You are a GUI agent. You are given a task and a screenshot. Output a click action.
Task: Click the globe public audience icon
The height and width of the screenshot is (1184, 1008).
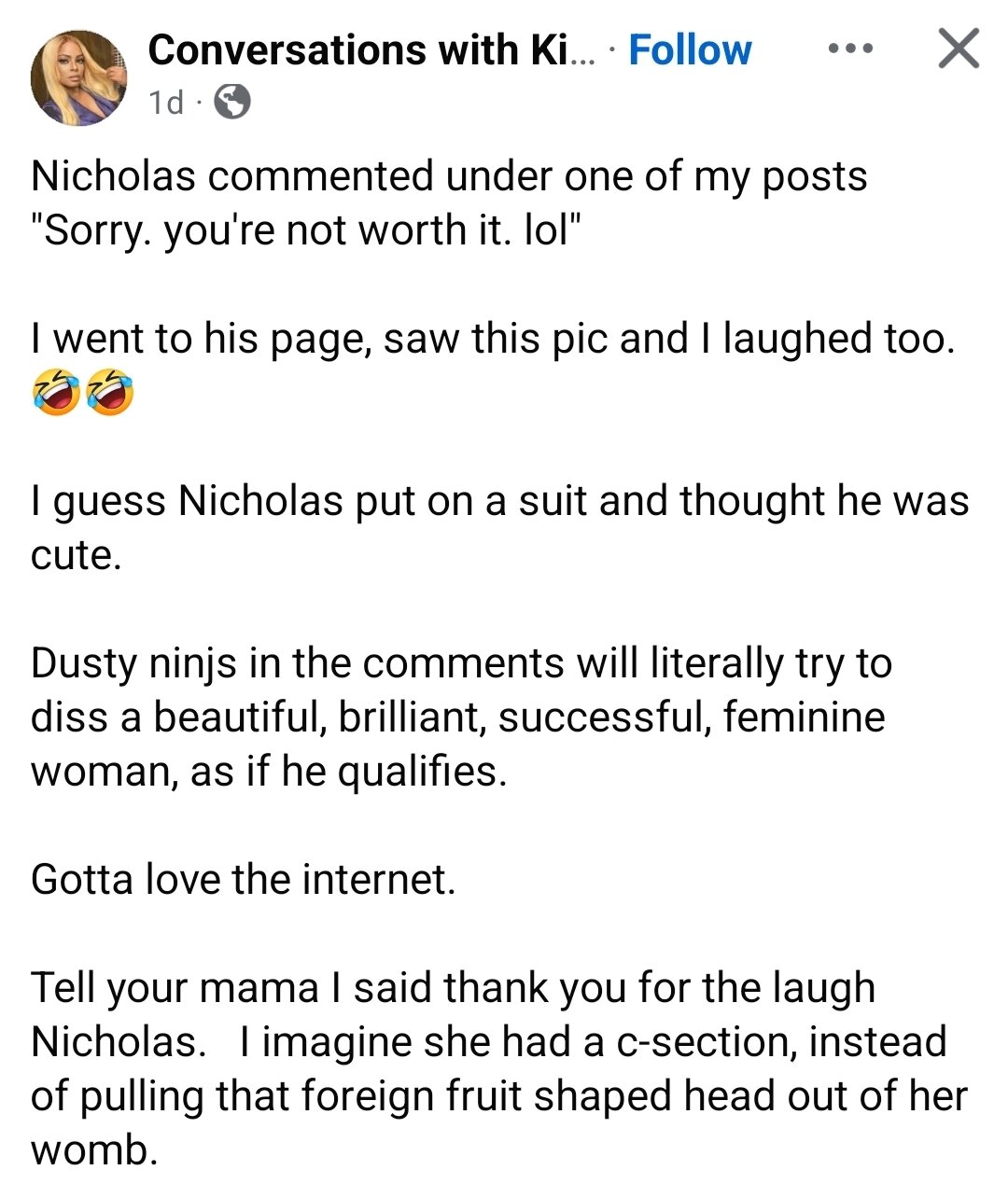point(232,102)
